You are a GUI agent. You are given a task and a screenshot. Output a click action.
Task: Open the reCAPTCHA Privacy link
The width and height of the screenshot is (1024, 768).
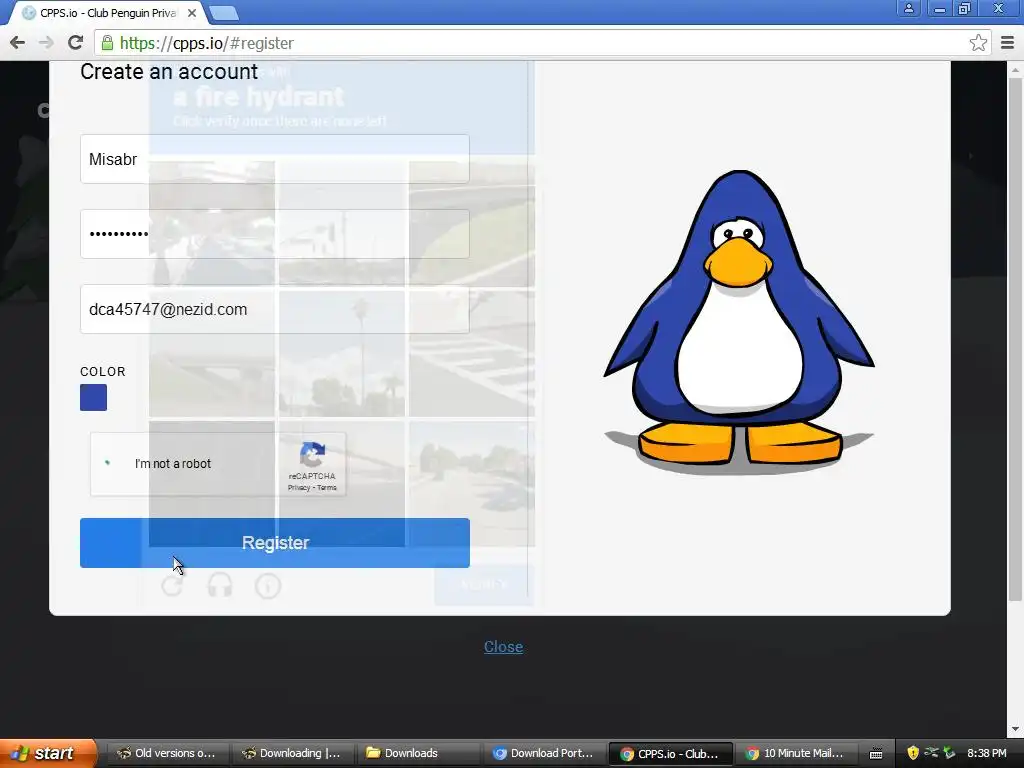pyautogui.click(x=298, y=488)
